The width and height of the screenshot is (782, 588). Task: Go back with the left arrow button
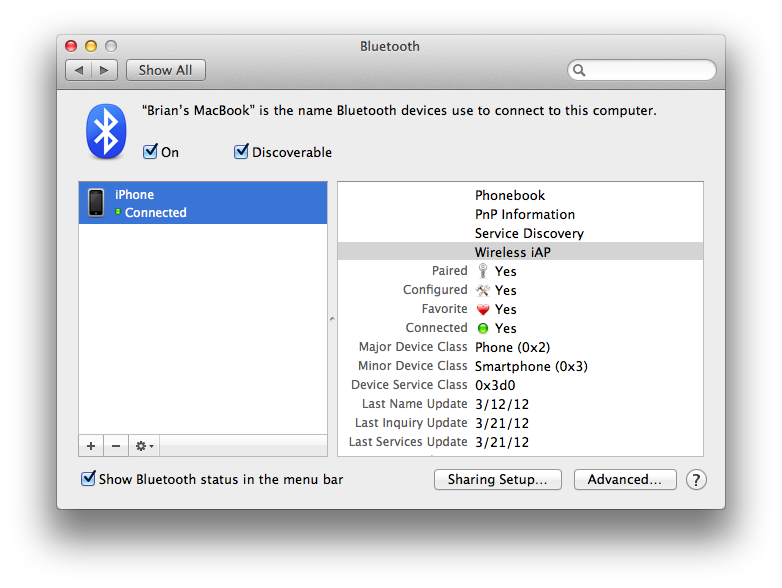point(78,70)
